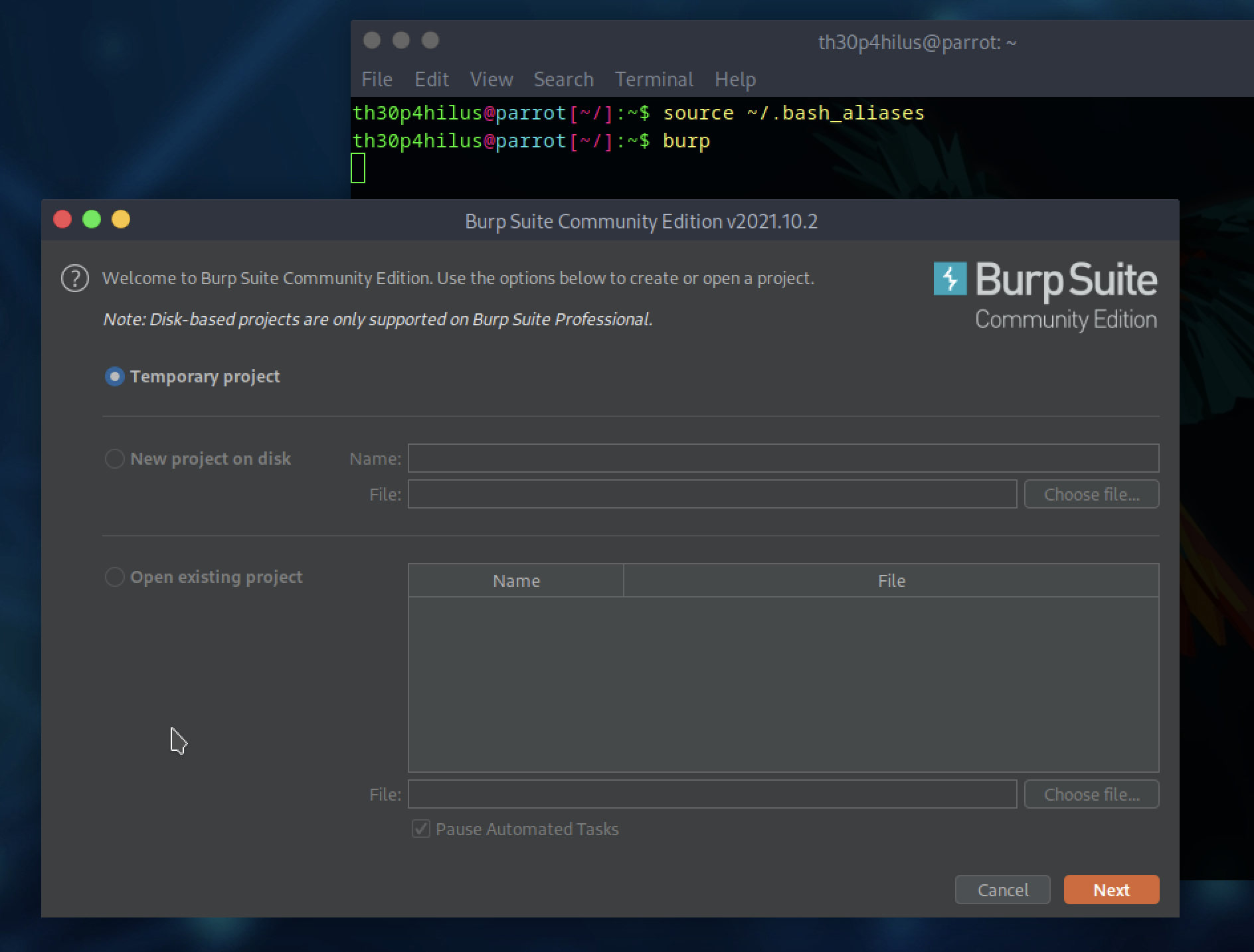Image resolution: width=1254 pixels, height=952 pixels.
Task: Open the View menu in terminal
Action: (x=491, y=80)
